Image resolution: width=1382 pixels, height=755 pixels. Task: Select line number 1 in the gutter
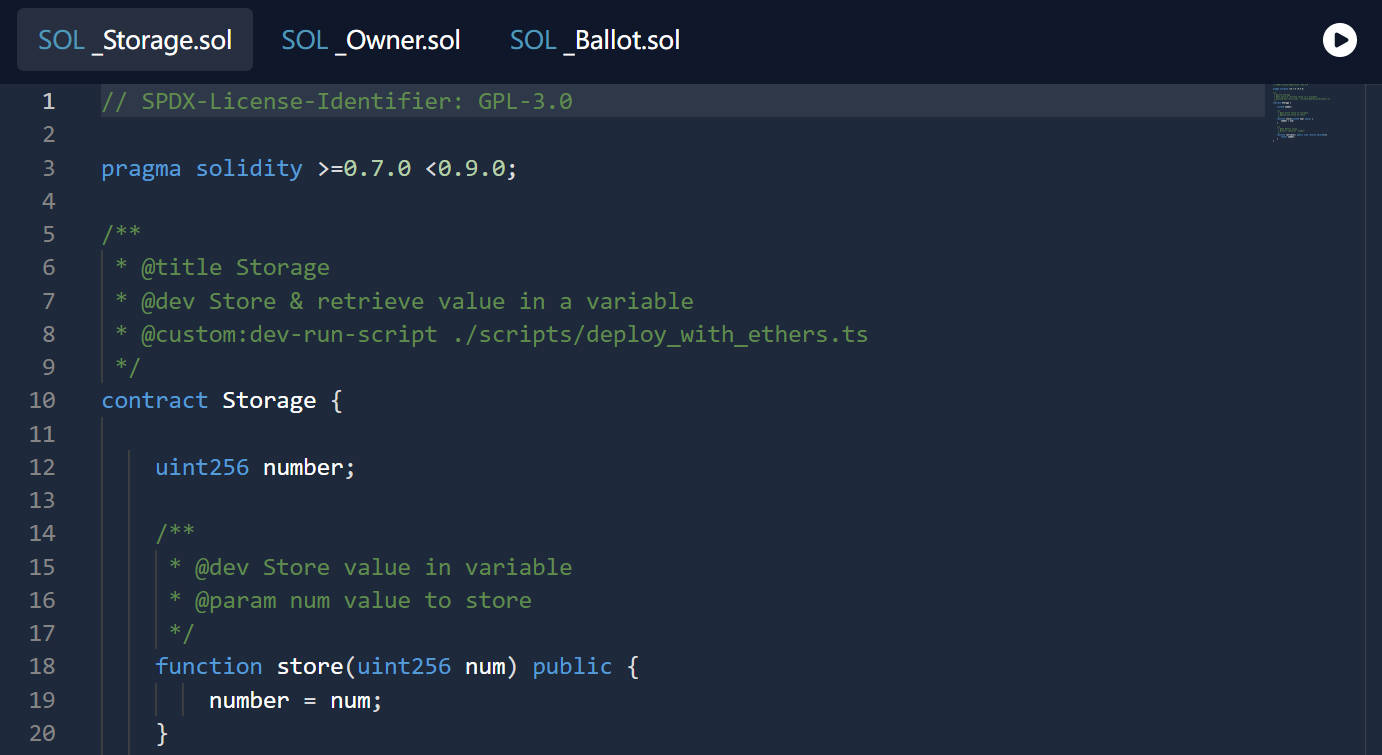[x=48, y=101]
